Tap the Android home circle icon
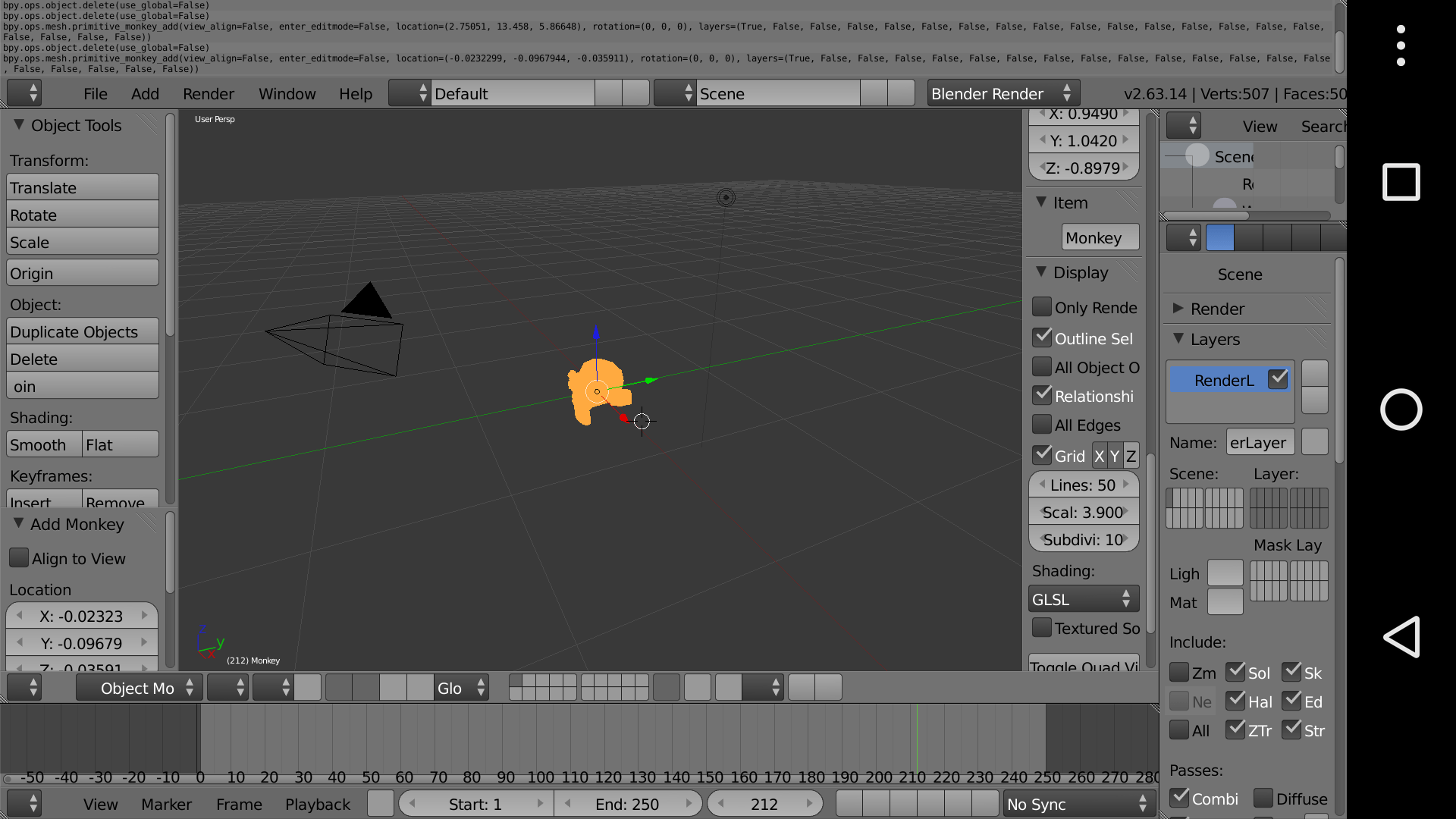Viewport: 1456px width, 819px height. tap(1401, 409)
